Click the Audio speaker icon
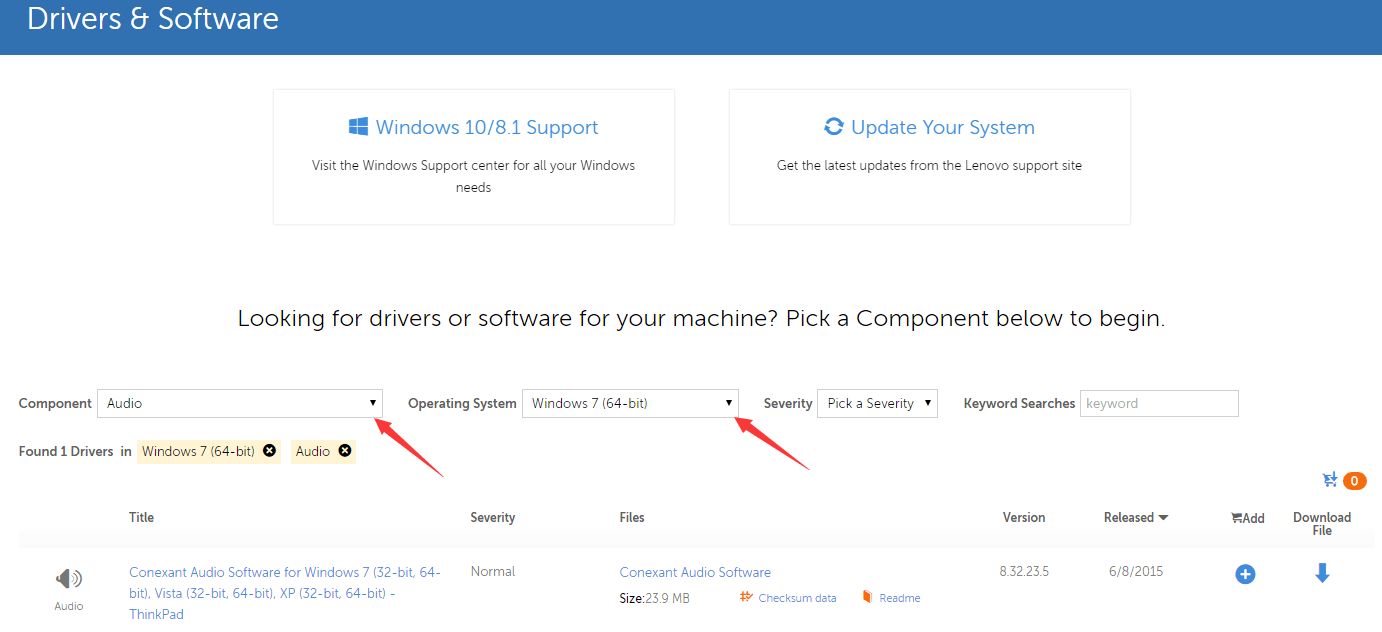1382x632 pixels. point(69,578)
